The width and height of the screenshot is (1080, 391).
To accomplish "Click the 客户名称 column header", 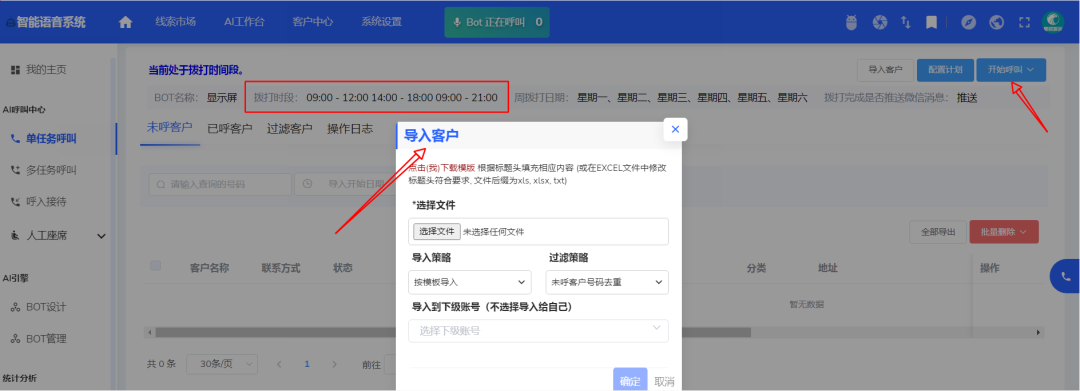I will point(209,268).
